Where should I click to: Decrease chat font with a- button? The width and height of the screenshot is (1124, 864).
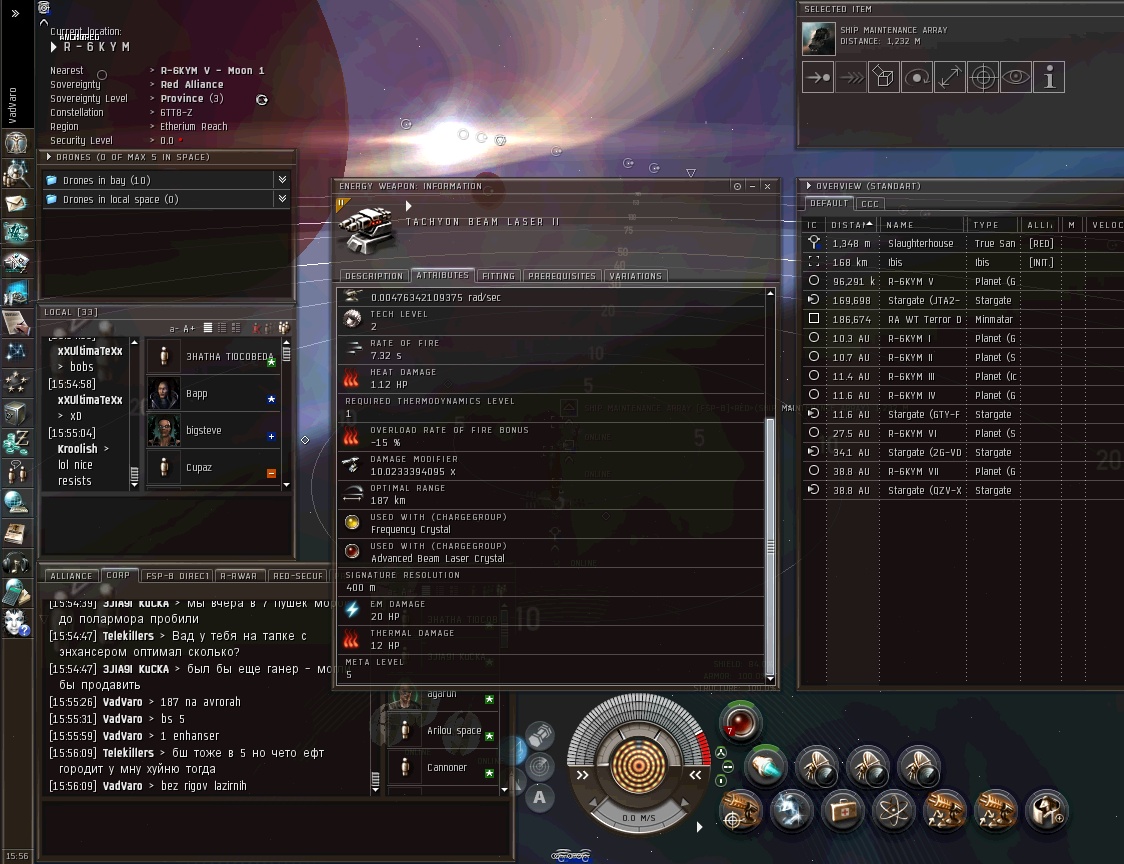[x=173, y=328]
